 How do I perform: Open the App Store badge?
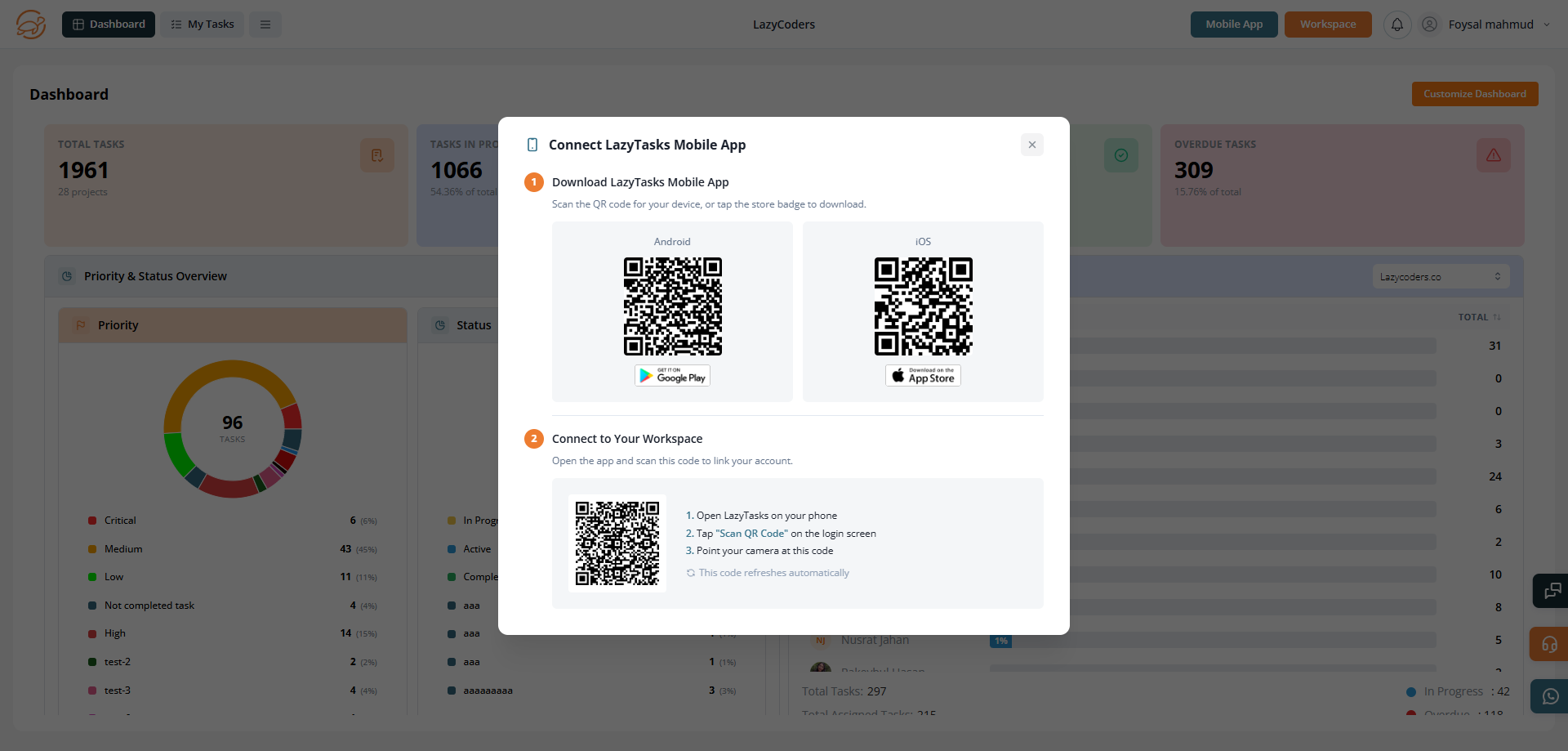[x=924, y=376]
